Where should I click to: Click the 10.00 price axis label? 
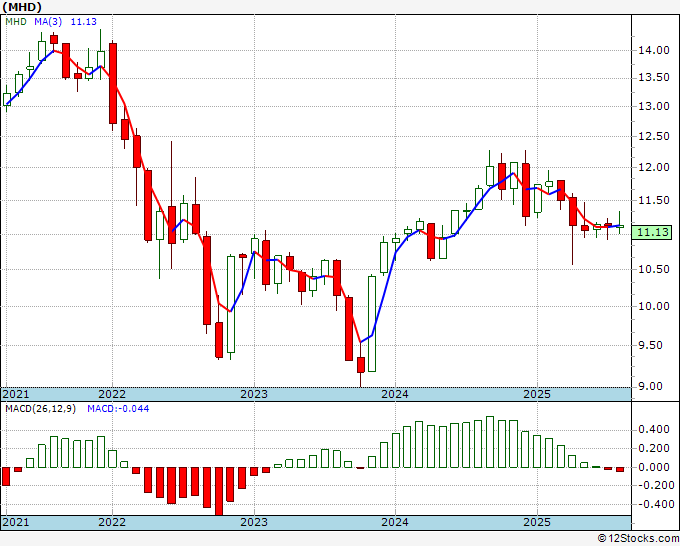click(x=654, y=307)
